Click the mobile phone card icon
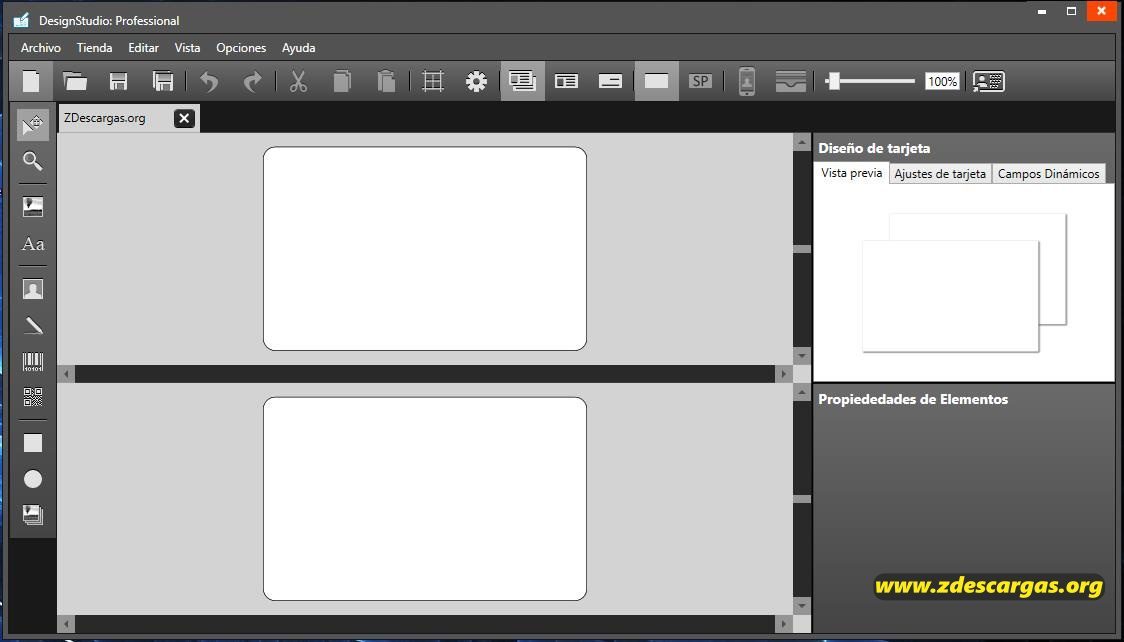Image resolution: width=1124 pixels, height=642 pixels. coord(746,81)
